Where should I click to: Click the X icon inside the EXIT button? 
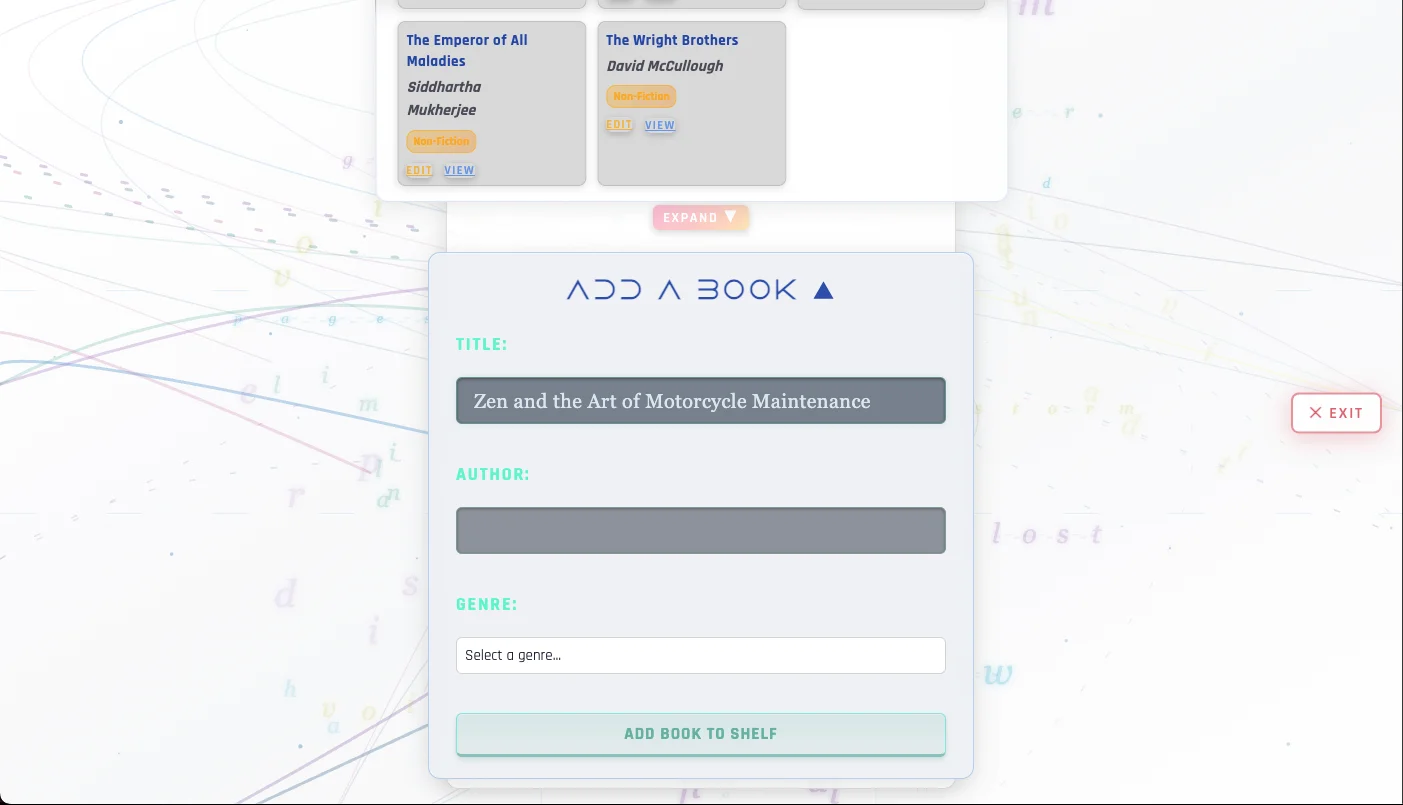pyautogui.click(x=1317, y=412)
